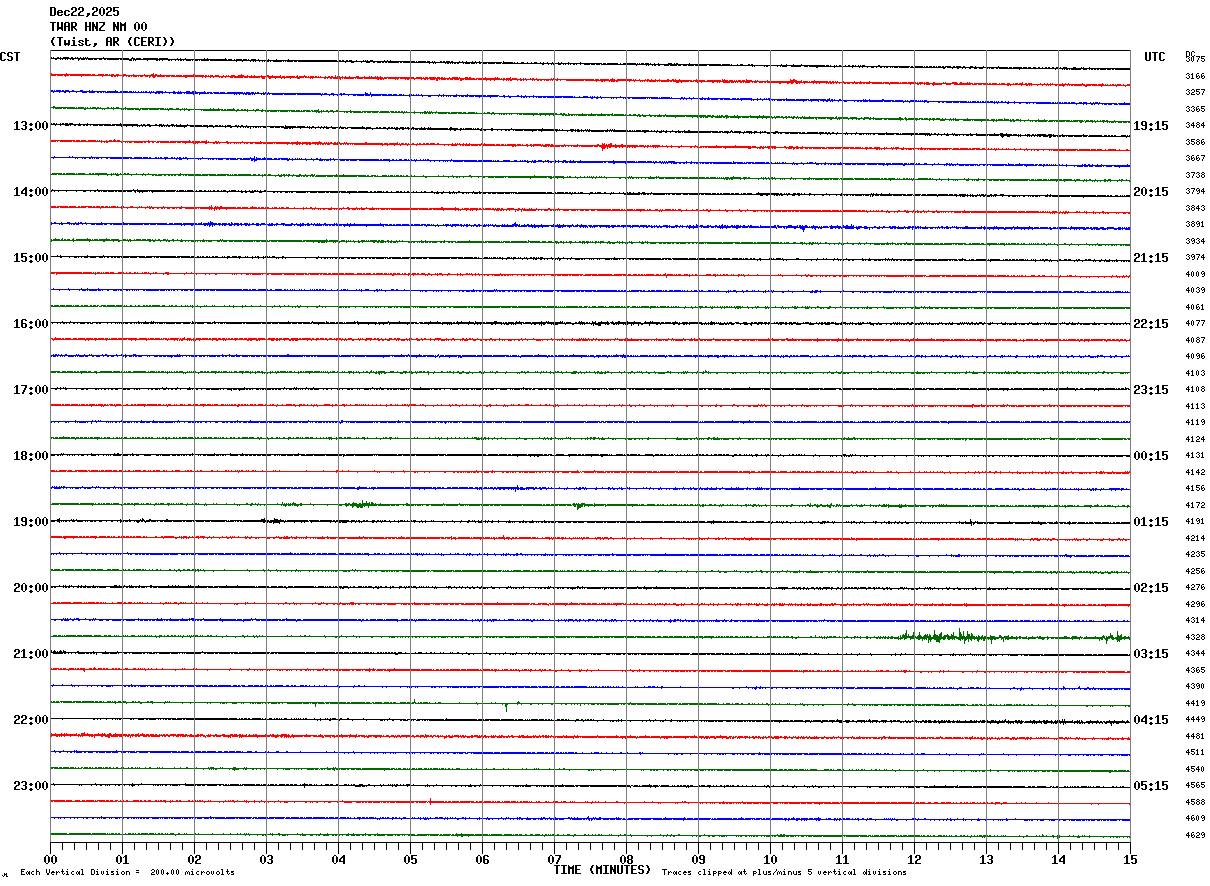
Task: Click the DC offset value 4276
Action: coord(1195,588)
